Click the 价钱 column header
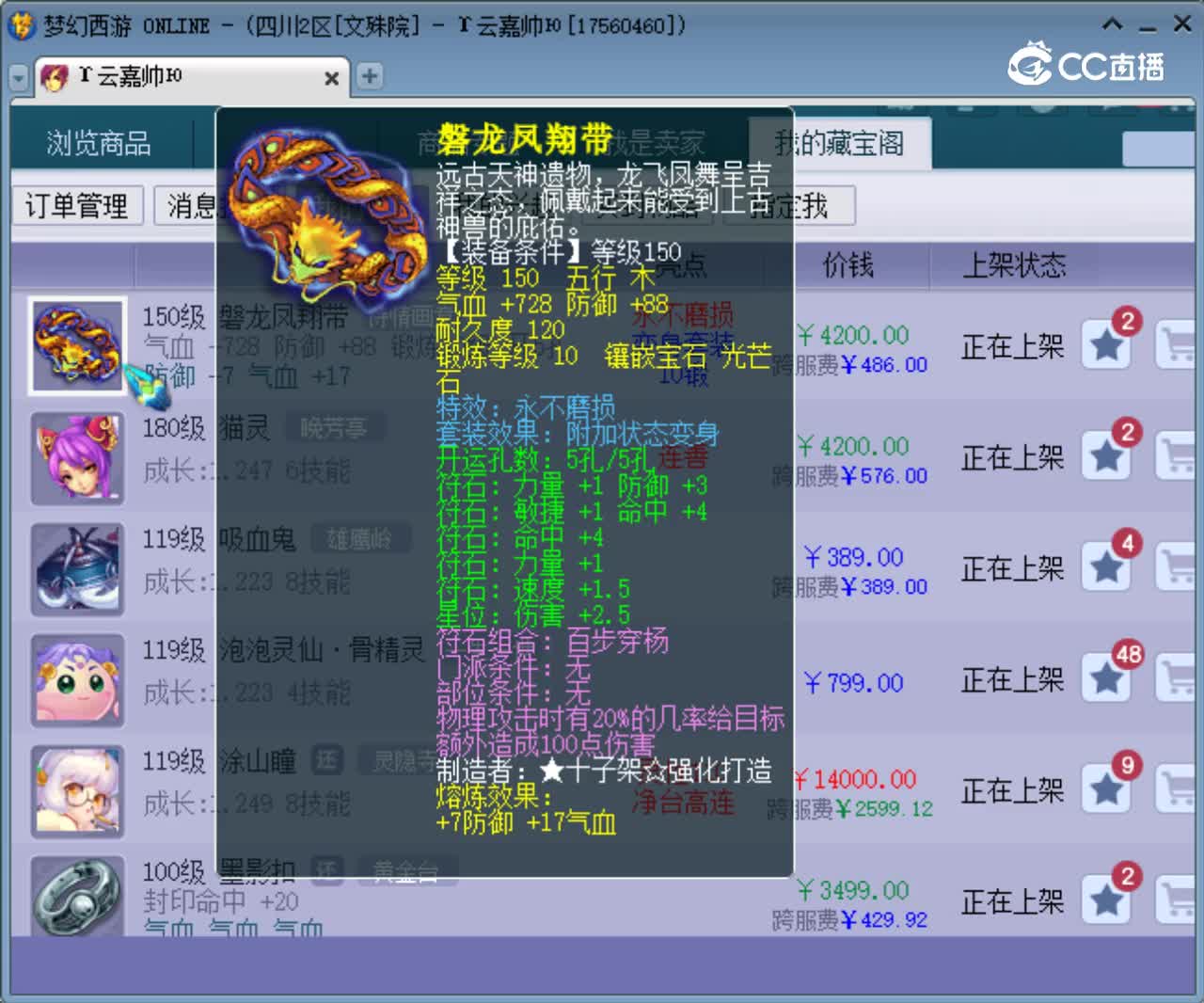 coord(848,265)
